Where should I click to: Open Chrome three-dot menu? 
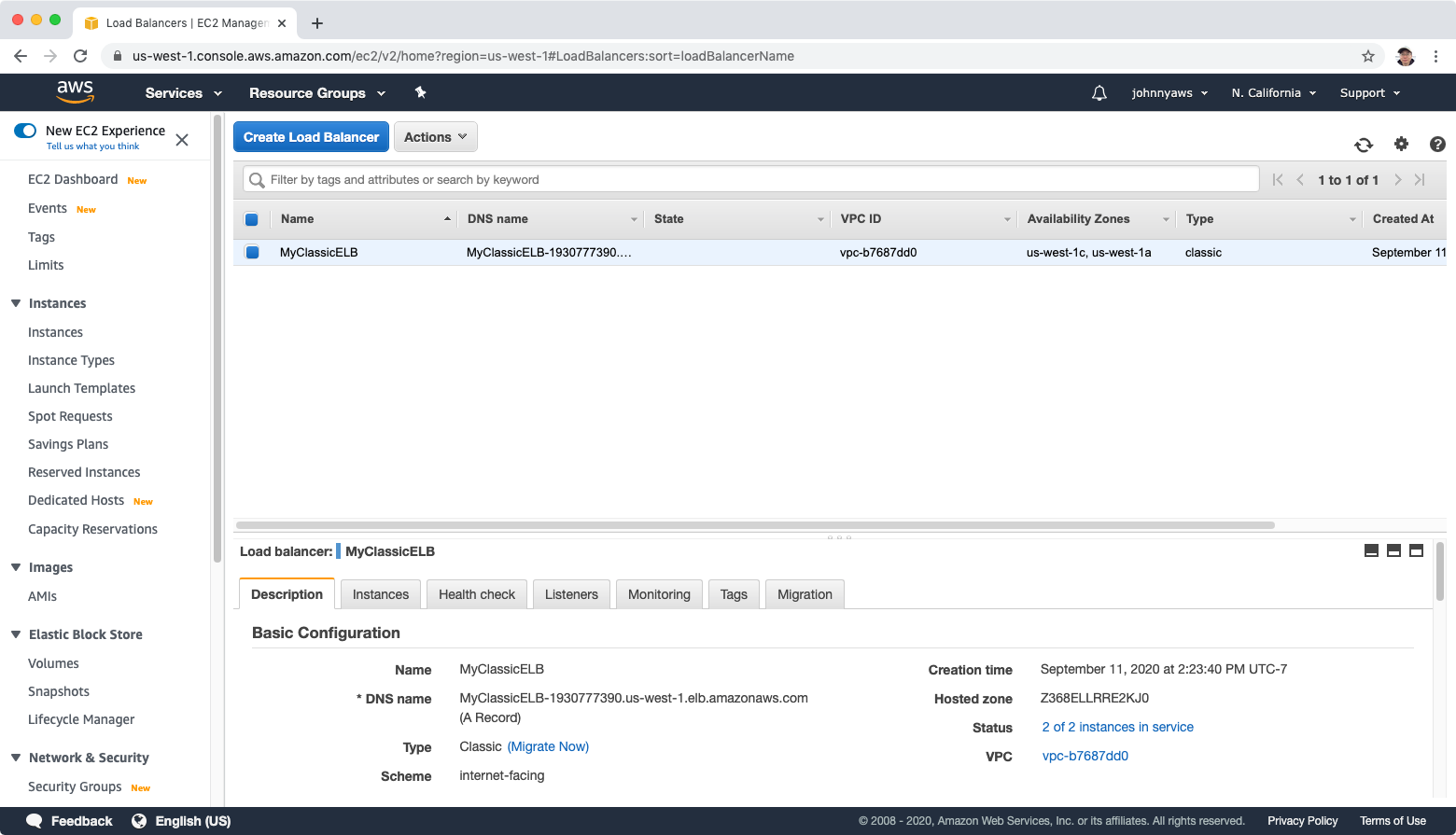point(1435,56)
